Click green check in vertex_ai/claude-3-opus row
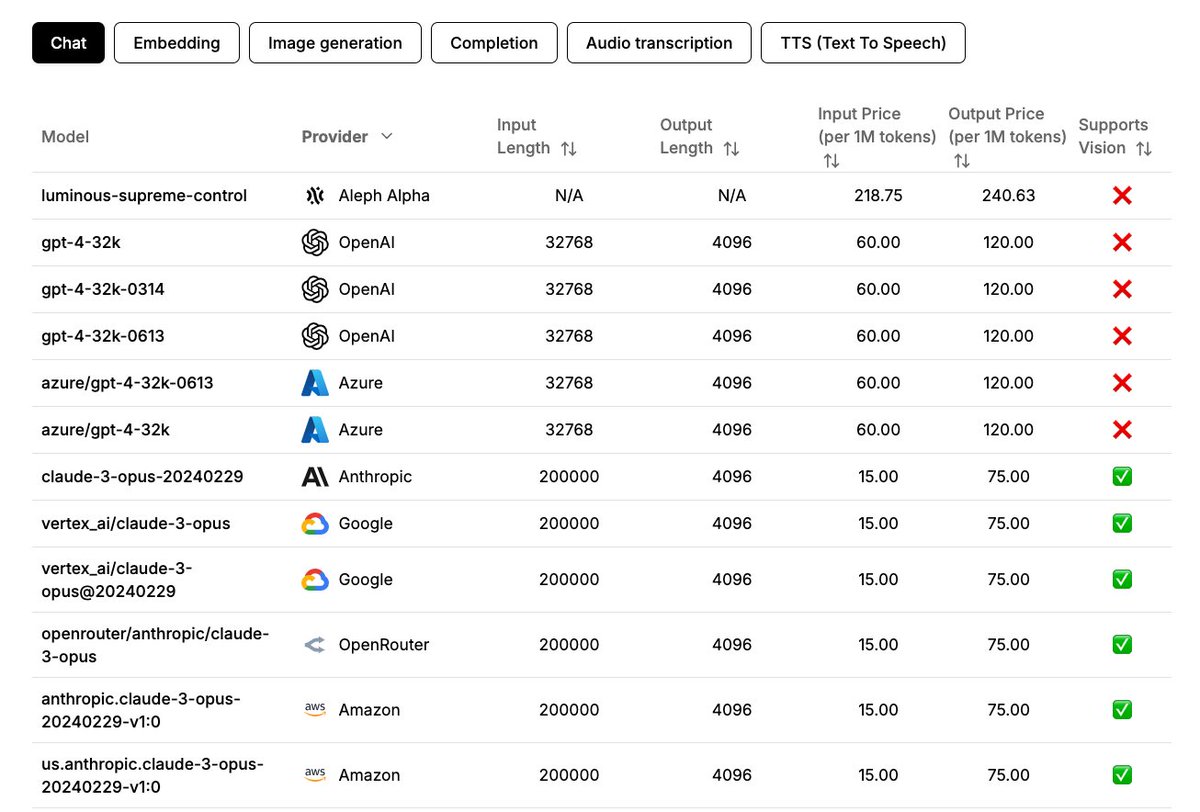The width and height of the screenshot is (1200, 812). (x=1122, y=524)
